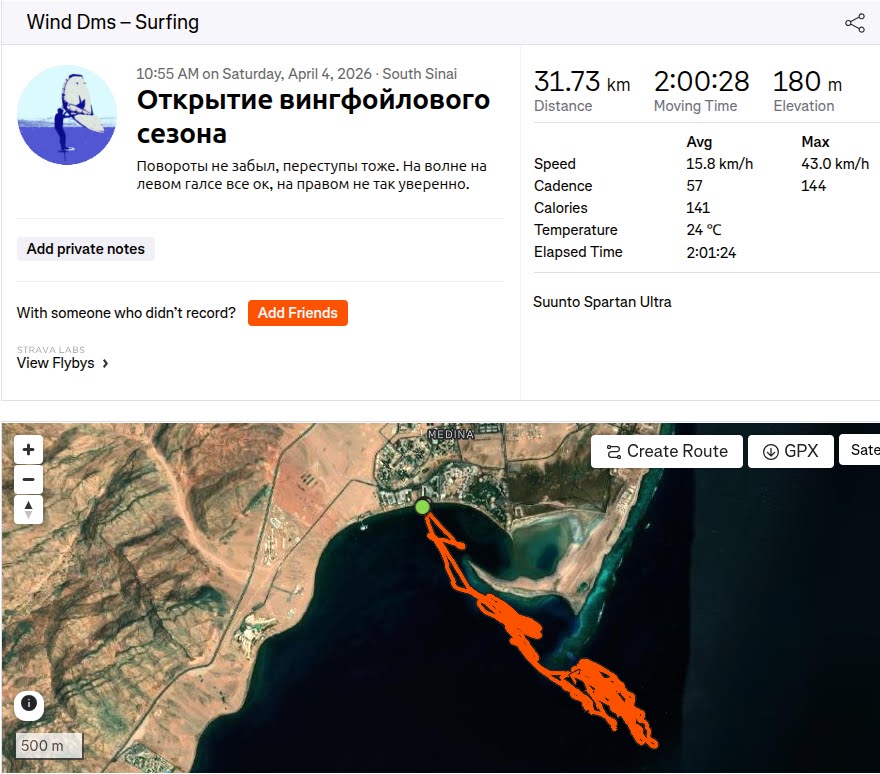880x774 pixels.
Task: Add private notes to the activity
Action: tap(86, 249)
